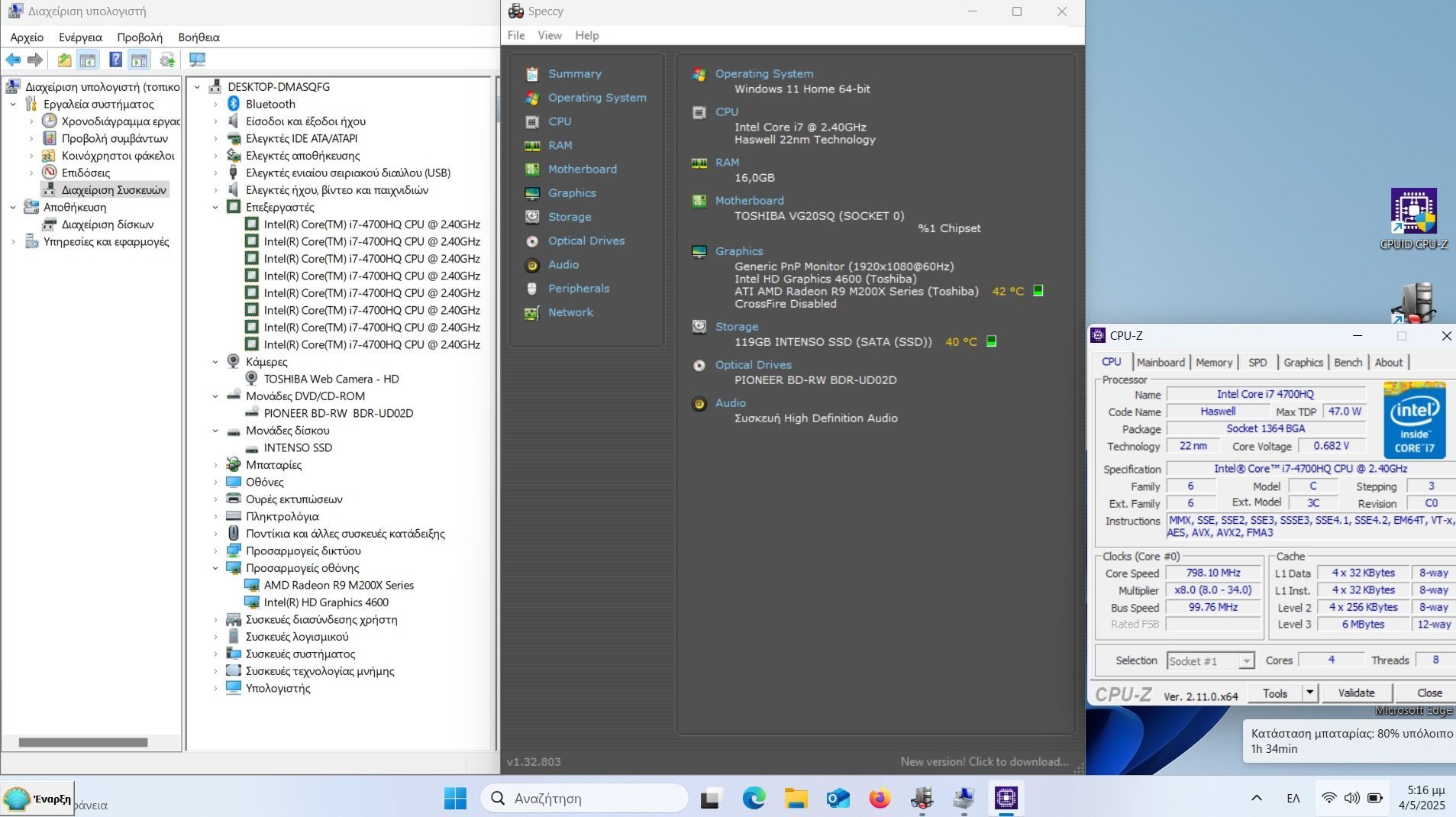
Task: Open Storage section in Speccy sidebar
Action: 569,217
